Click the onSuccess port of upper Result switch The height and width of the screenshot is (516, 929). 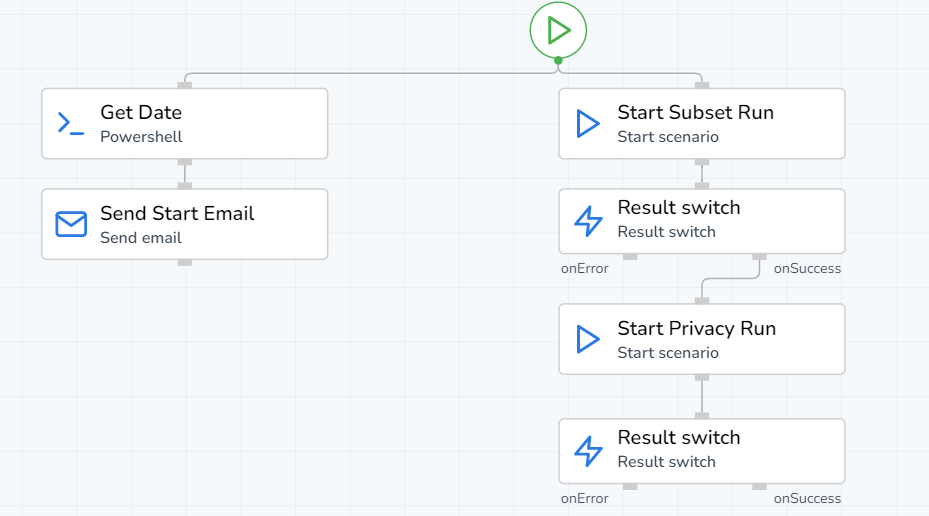(x=760, y=257)
